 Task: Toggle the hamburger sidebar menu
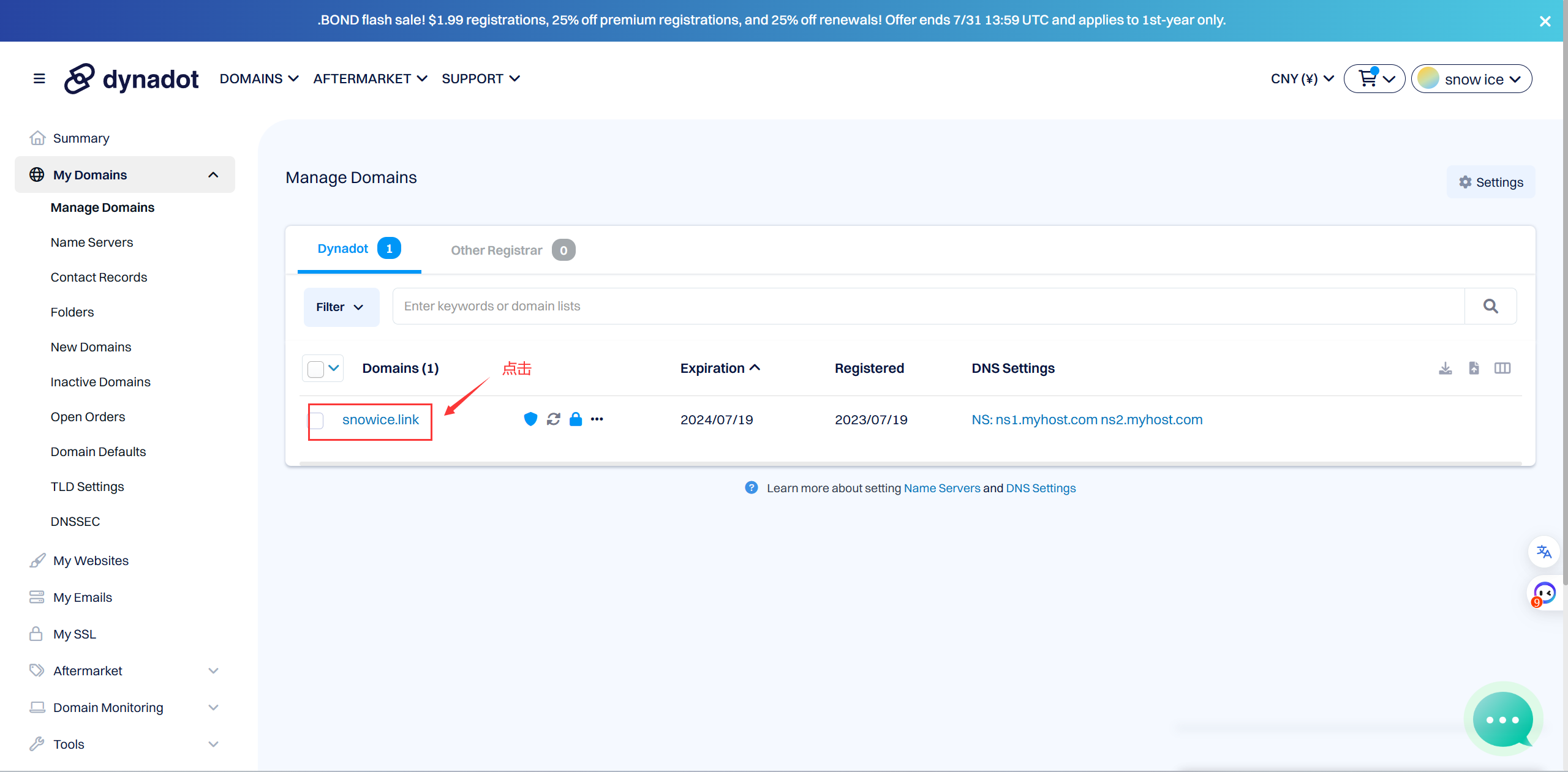(x=39, y=78)
